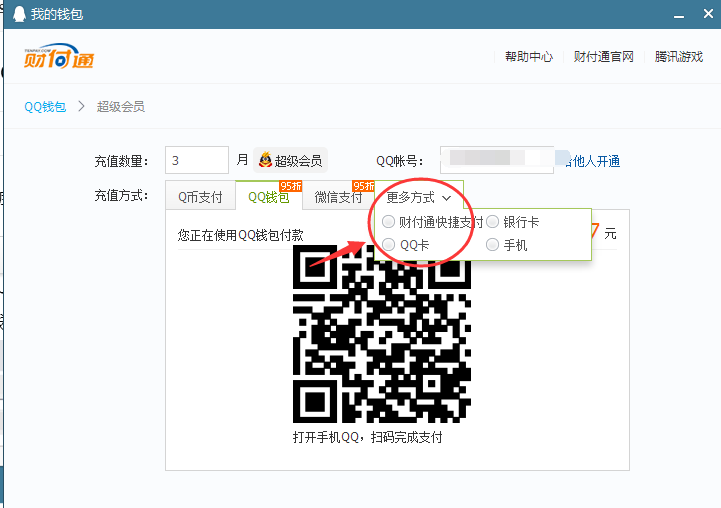Screen dimensions: 721x508
Task: Choose 手机 payment radio option
Action: click(492, 245)
